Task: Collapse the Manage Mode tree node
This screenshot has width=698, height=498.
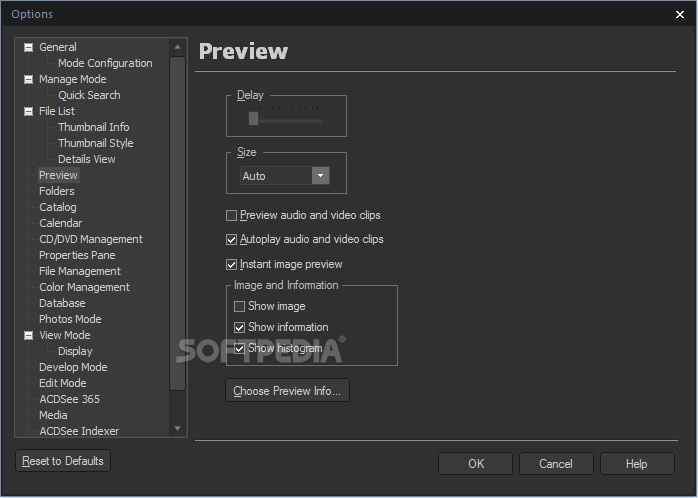Action: (x=28, y=79)
